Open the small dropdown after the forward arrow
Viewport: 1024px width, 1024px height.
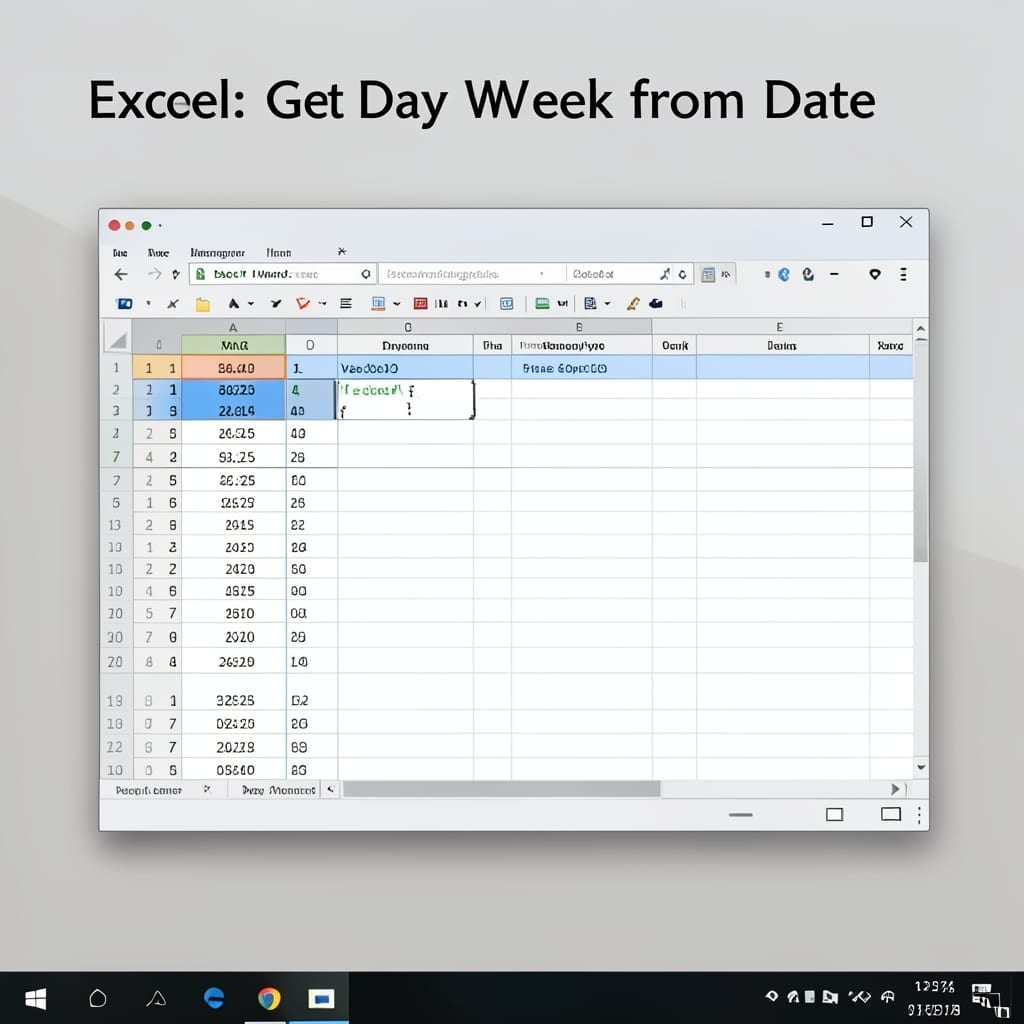point(176,275)
